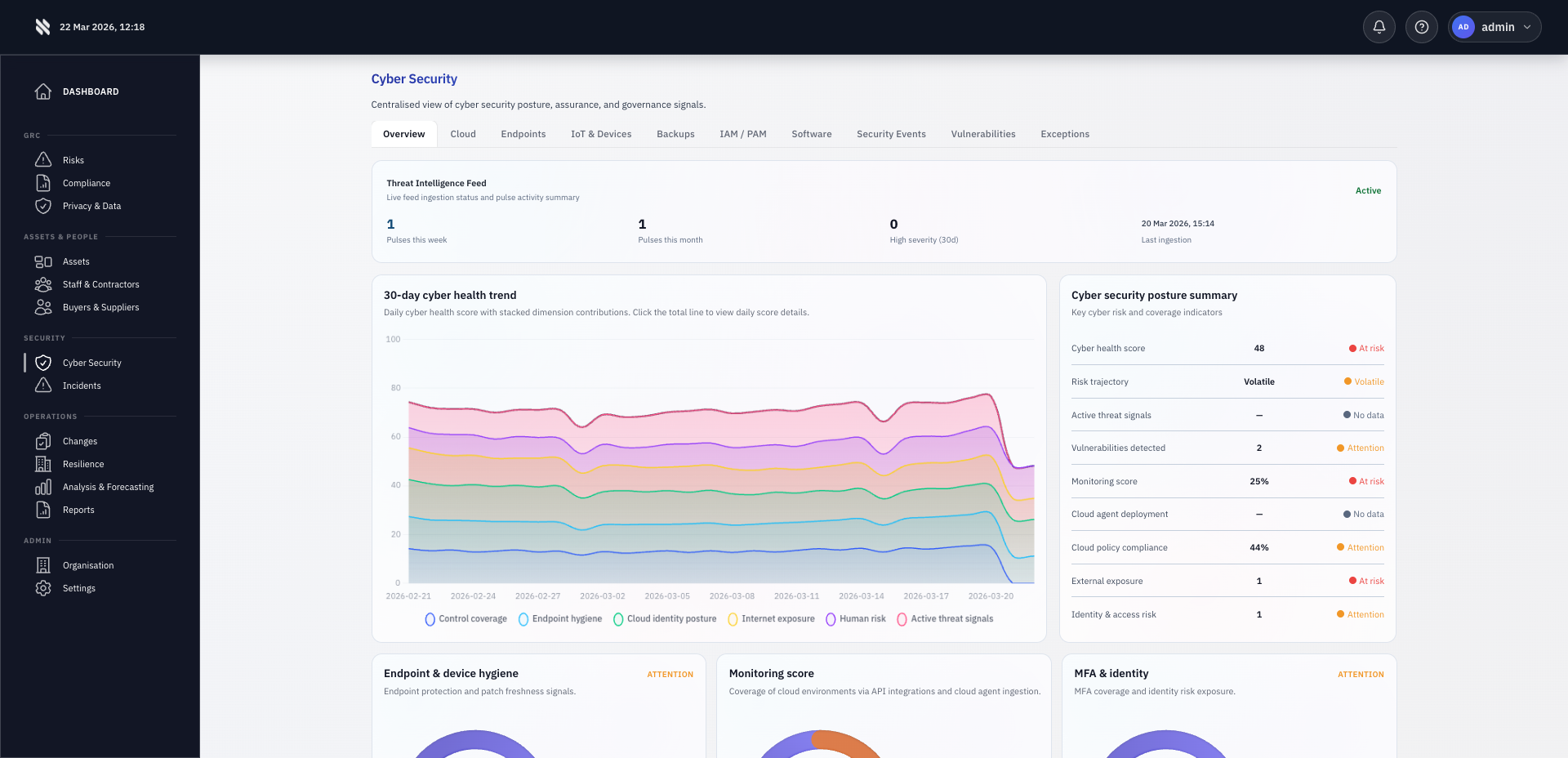This screenshot has height=758, width=1568.
Task: Open Staff & Contractors
Action: click(101, 283)
